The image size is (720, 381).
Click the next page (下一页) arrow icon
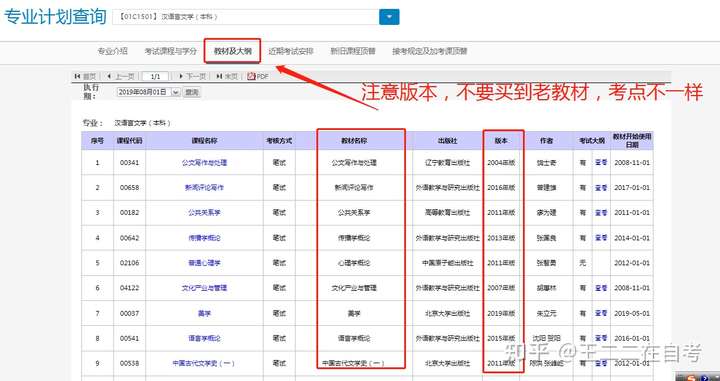pos(181,76)
